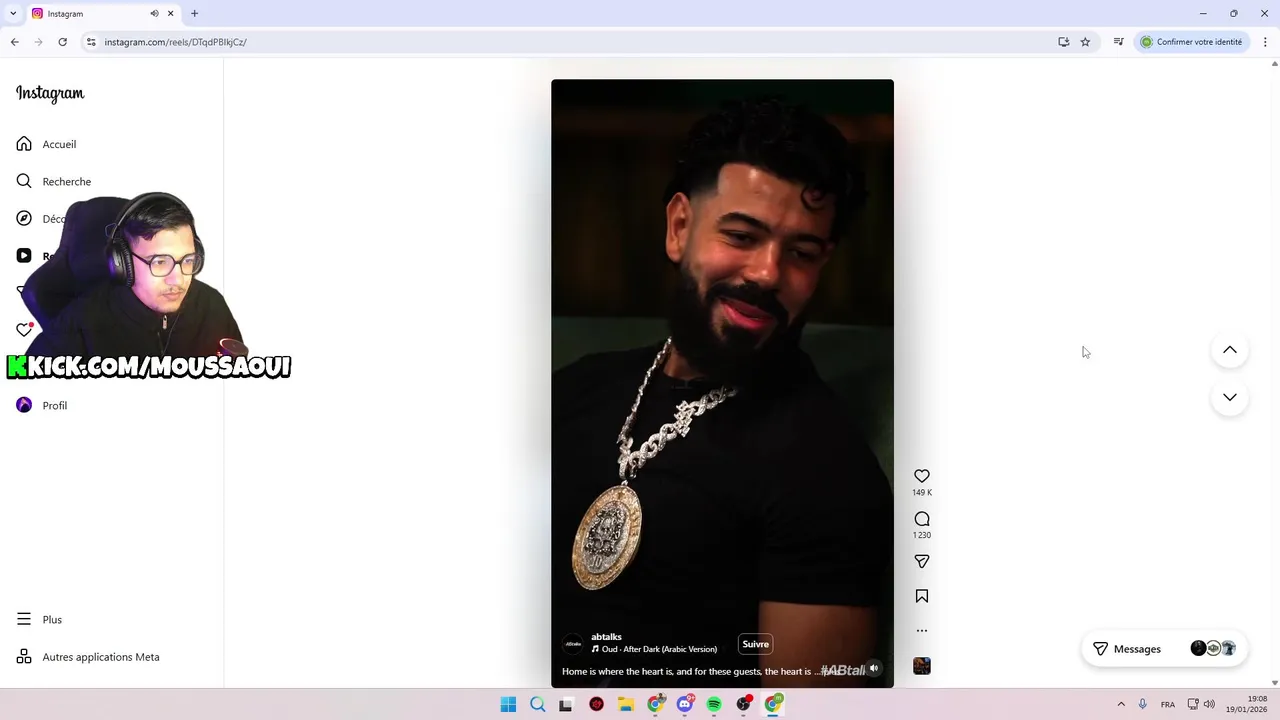Mute the reel sound with the speaker icon
Screen dimensions: 1280x720
coord(874,668)
